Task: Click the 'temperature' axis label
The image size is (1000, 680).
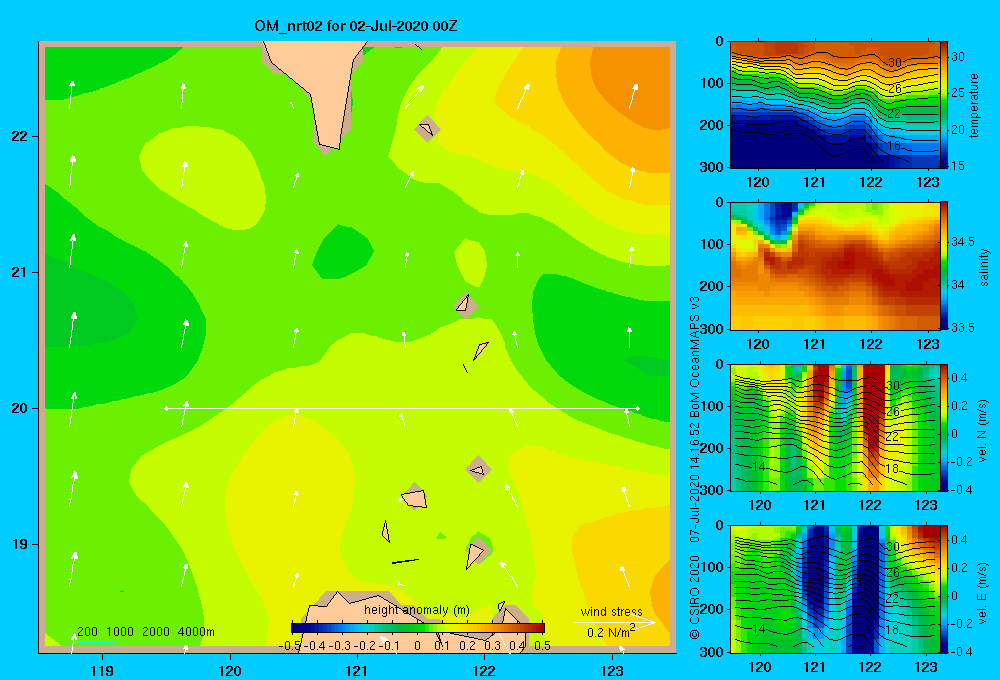Action: pos(974,105)
